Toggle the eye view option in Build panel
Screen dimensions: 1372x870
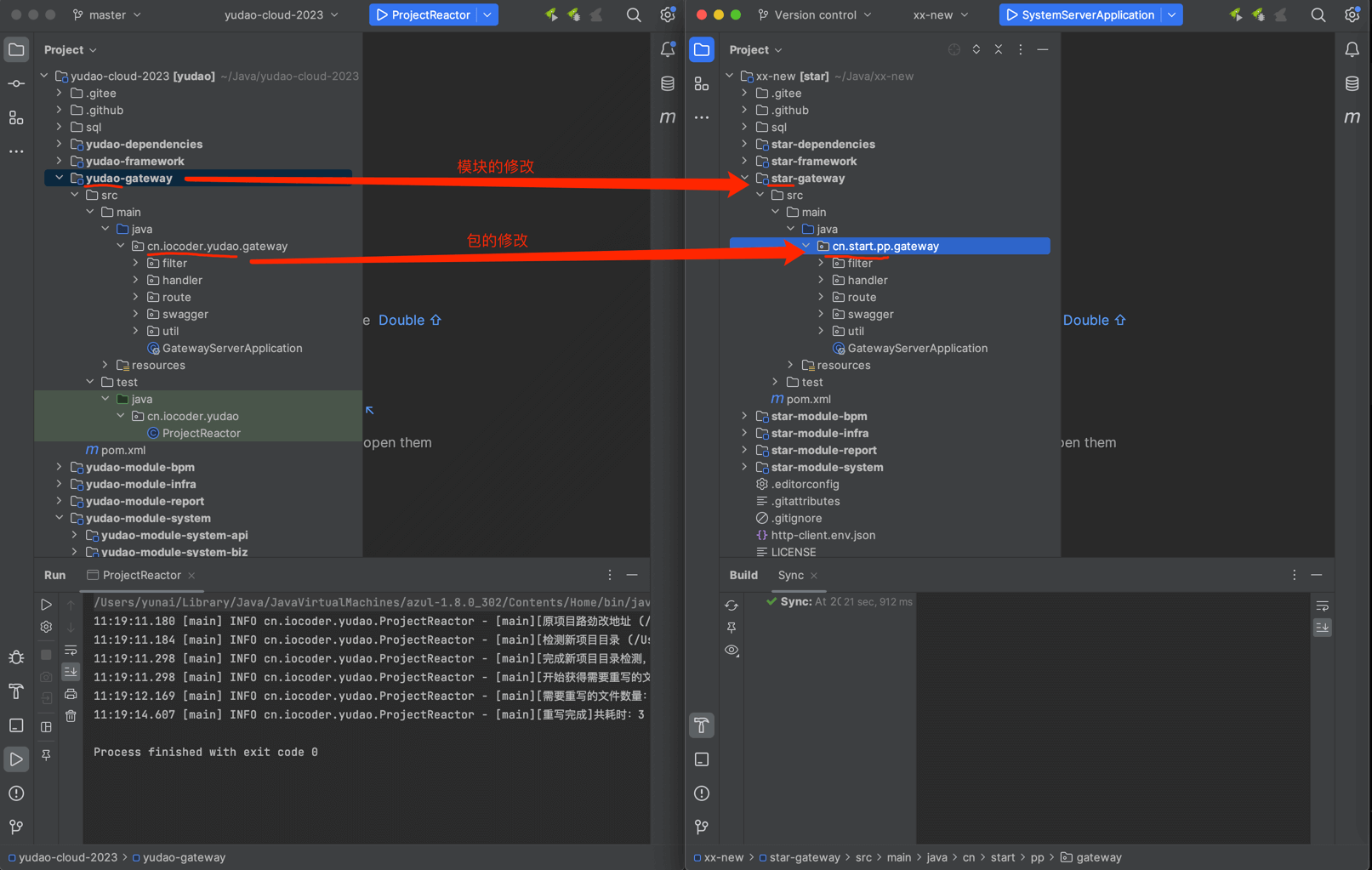(x=732, y=651)
